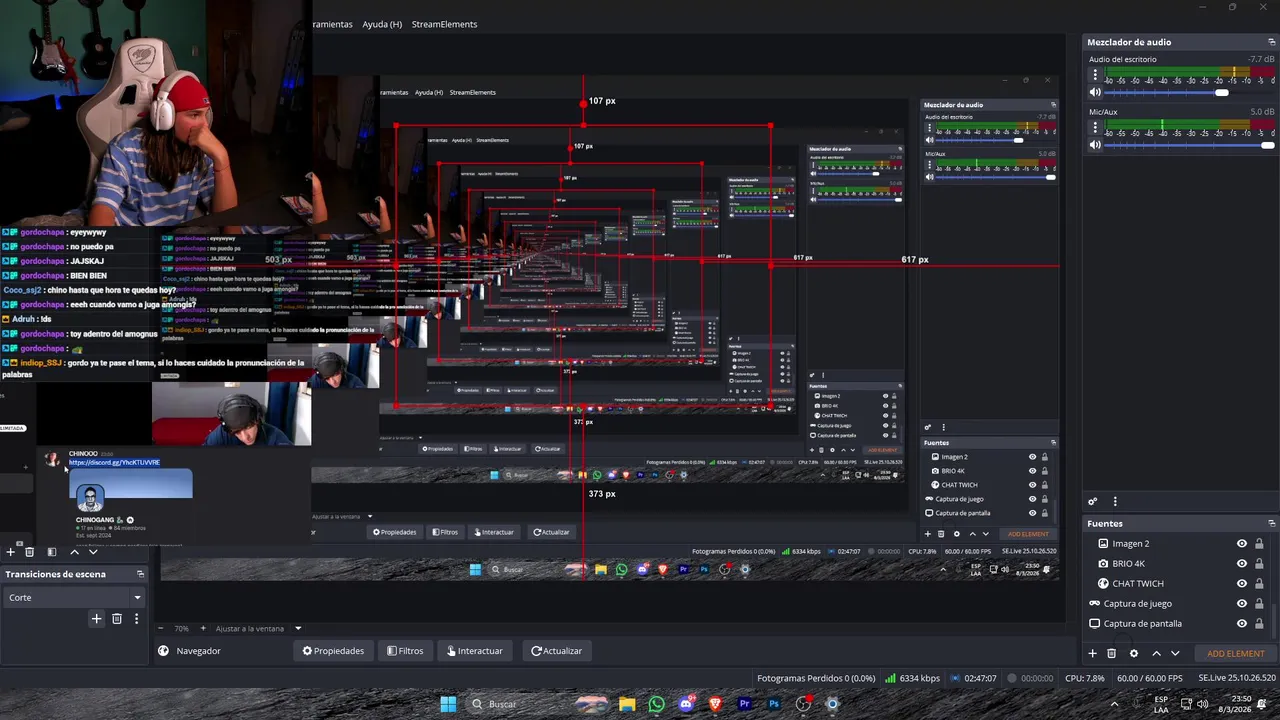Move scene up arrow above Transiciones panel
This screenshot has height=720, width=1280.
click(x=74, y=552)
